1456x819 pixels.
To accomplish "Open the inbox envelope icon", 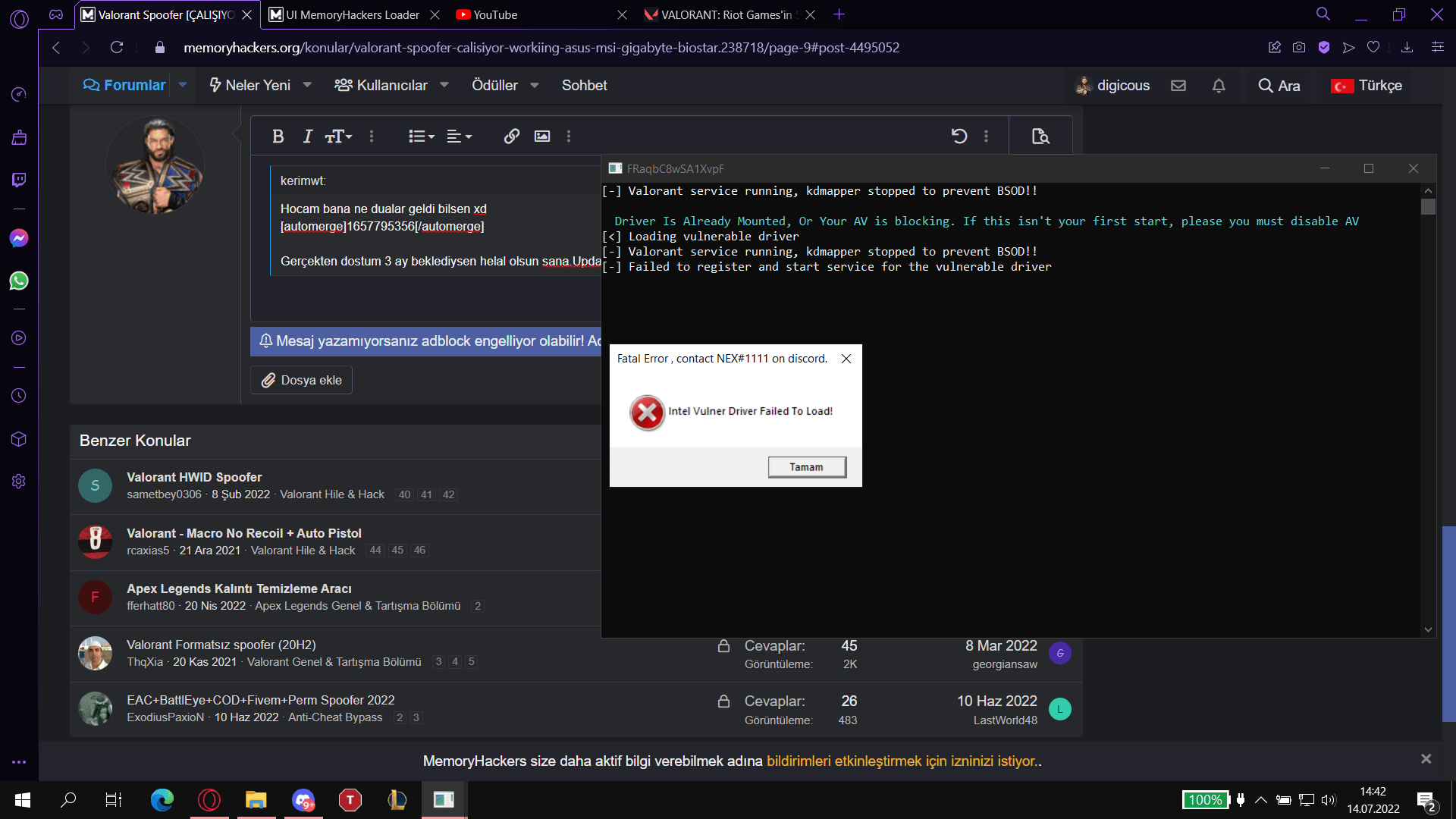I will tap(1178, 86).
